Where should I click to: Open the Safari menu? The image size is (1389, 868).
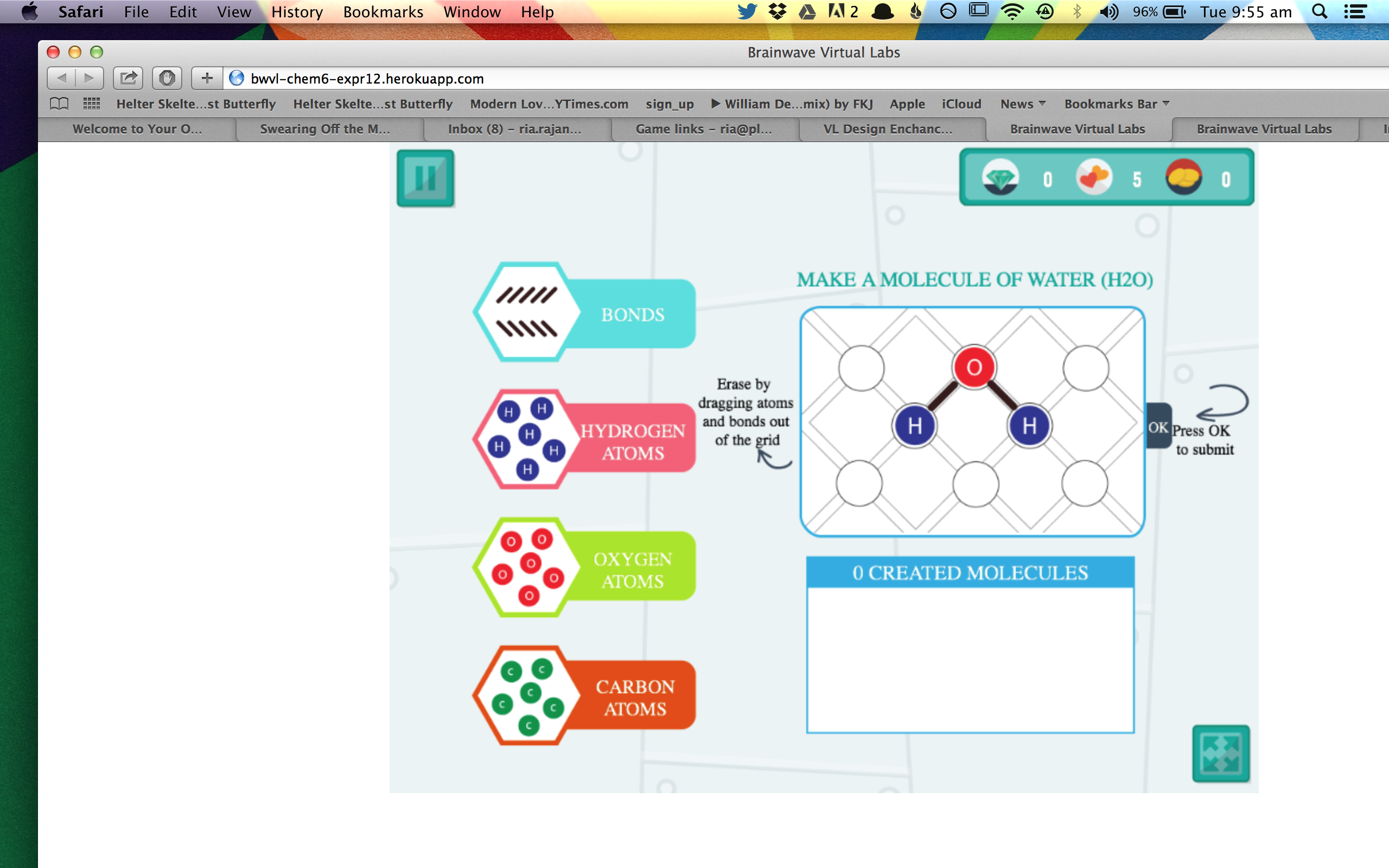tap(80, 11)
